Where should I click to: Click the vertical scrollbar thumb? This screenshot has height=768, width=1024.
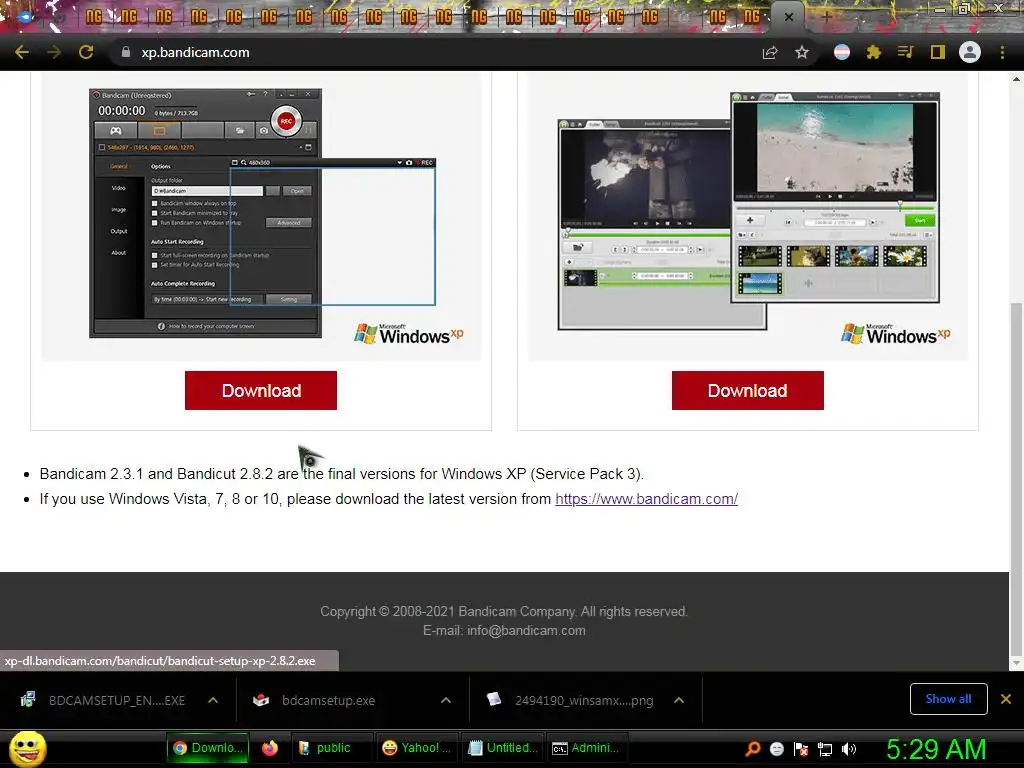point(1016,478)
